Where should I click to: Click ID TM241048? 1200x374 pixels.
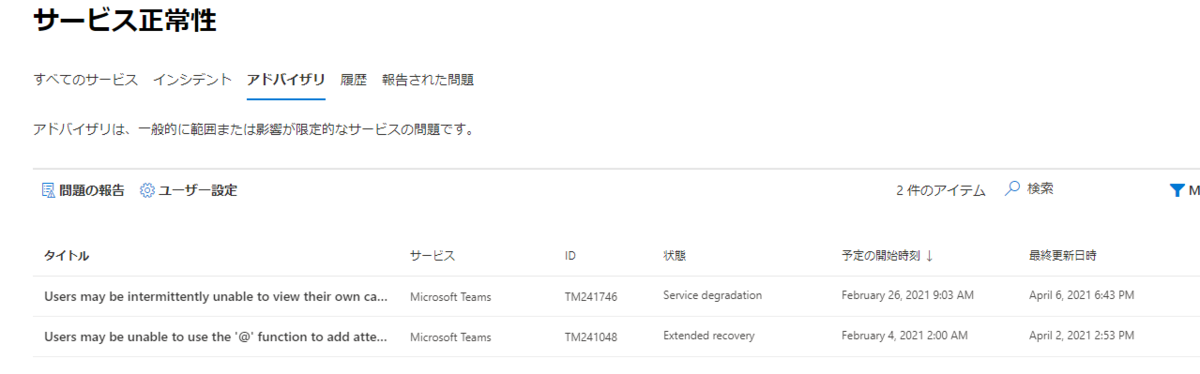pos(591,337)
